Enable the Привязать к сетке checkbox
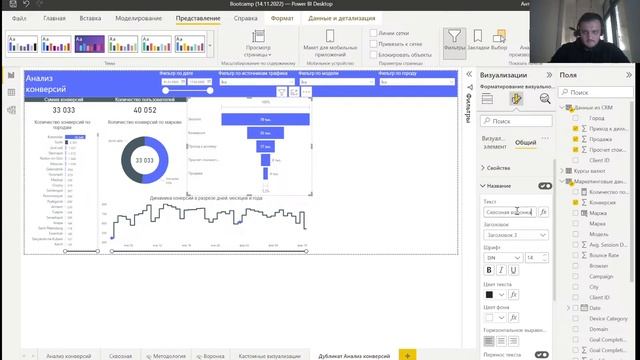Screen dimensions: 640x360 click(373, 44)
